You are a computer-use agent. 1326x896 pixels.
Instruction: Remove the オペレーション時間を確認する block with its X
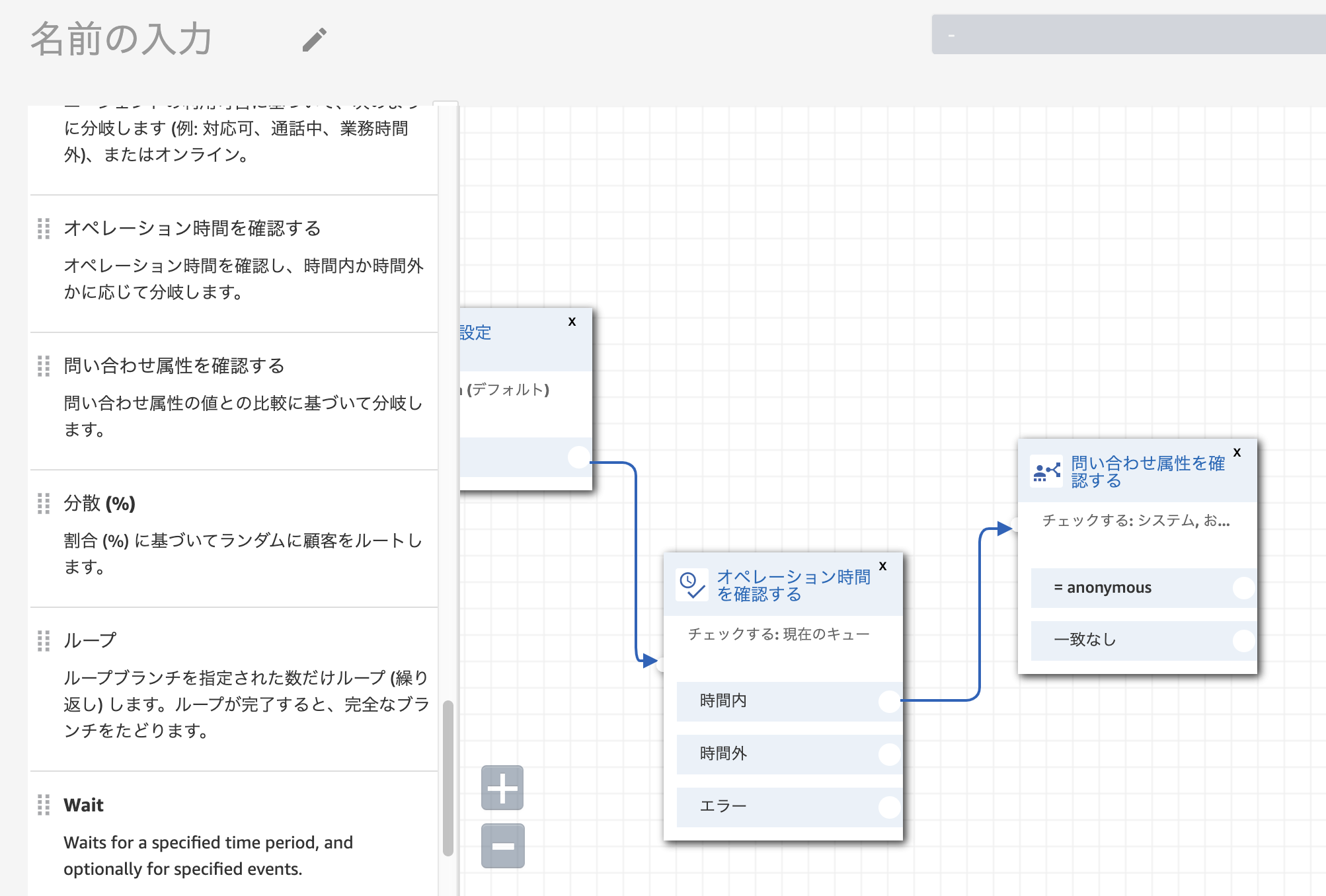point(882,566)
